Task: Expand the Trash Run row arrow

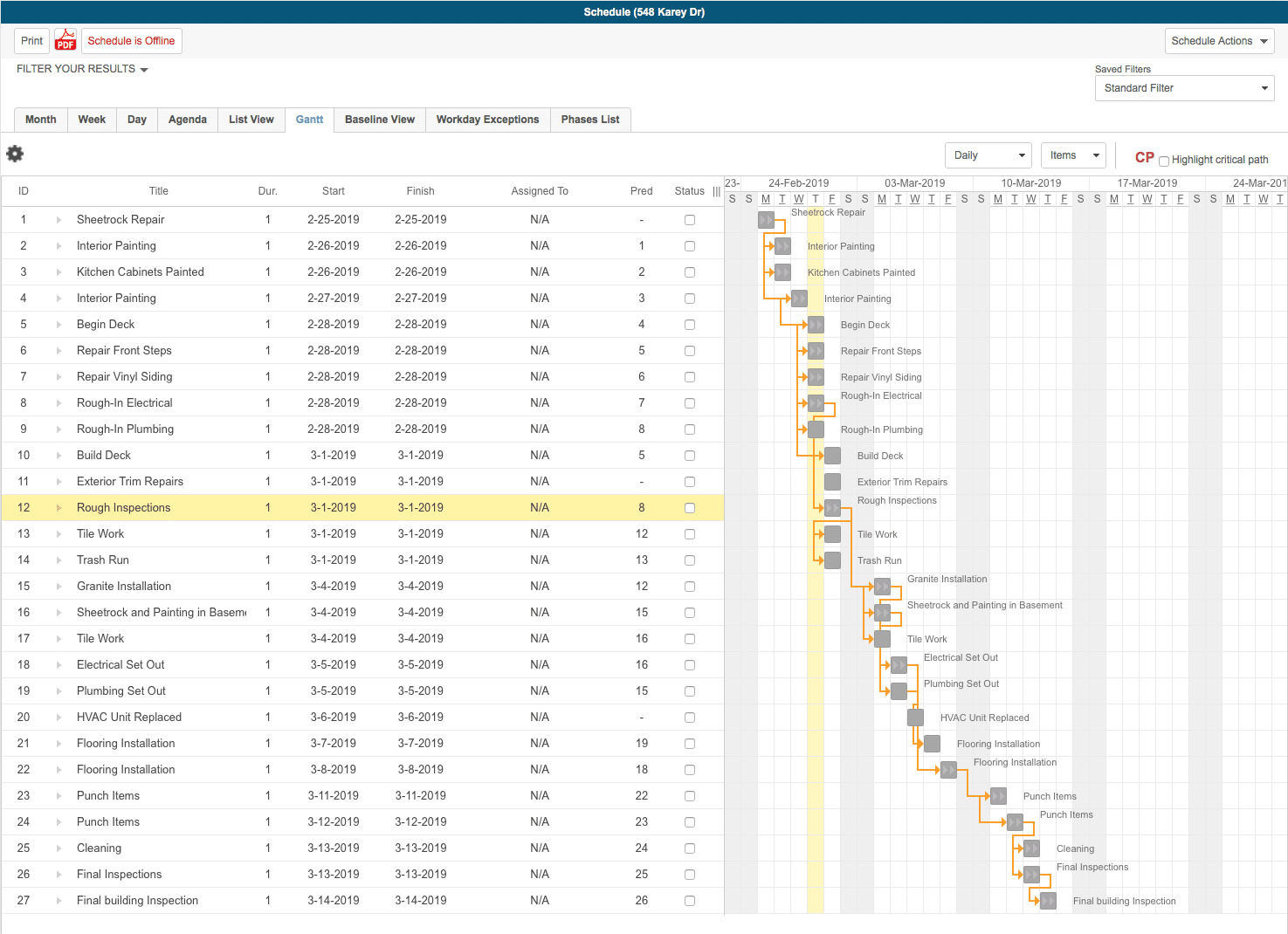Action: [59, 560]
